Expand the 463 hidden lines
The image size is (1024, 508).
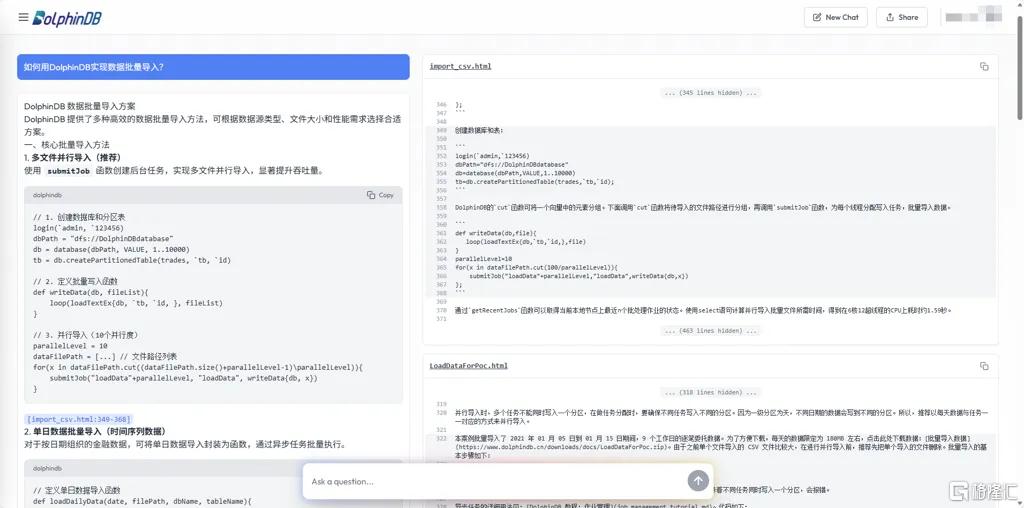(x=710, y=331)
